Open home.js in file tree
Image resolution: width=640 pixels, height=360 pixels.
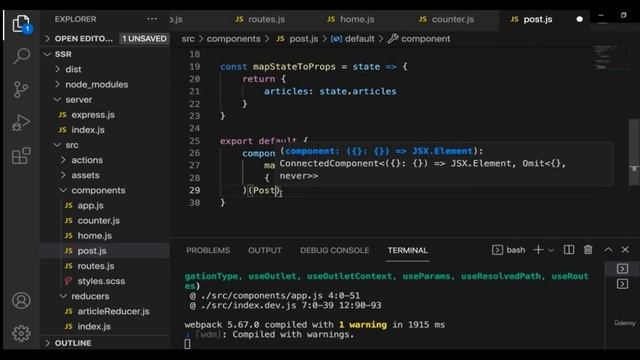pos(94,236)
